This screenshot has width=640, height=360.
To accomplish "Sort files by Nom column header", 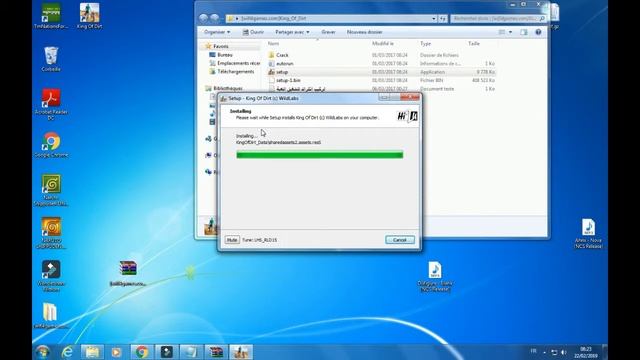I will 273,43.
